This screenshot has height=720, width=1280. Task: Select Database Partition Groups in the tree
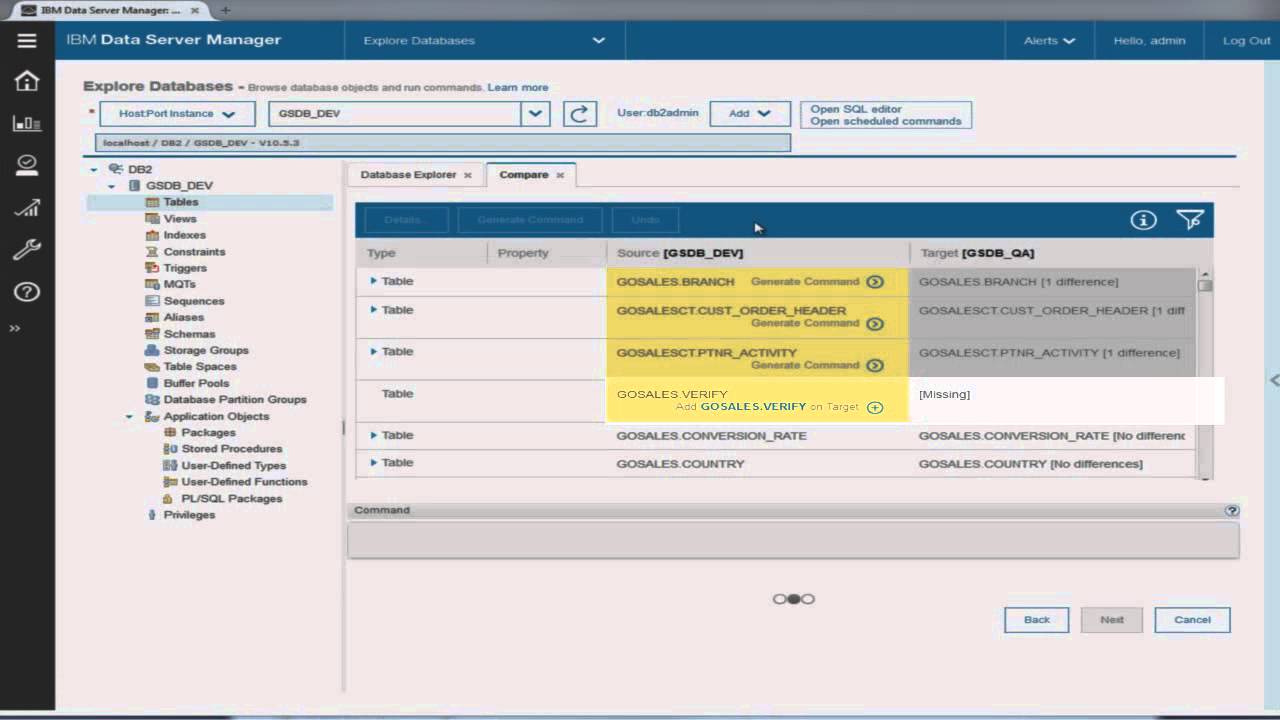(x=235, y=400)
